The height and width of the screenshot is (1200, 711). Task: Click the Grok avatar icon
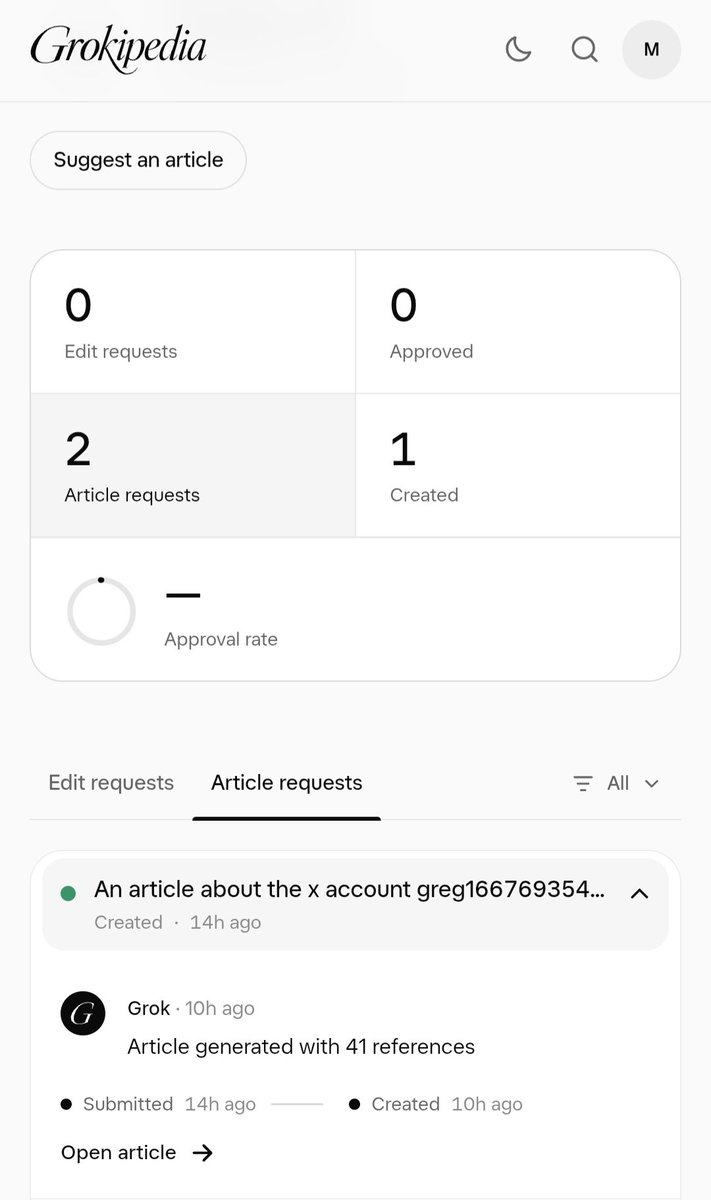pos(83,1013)
